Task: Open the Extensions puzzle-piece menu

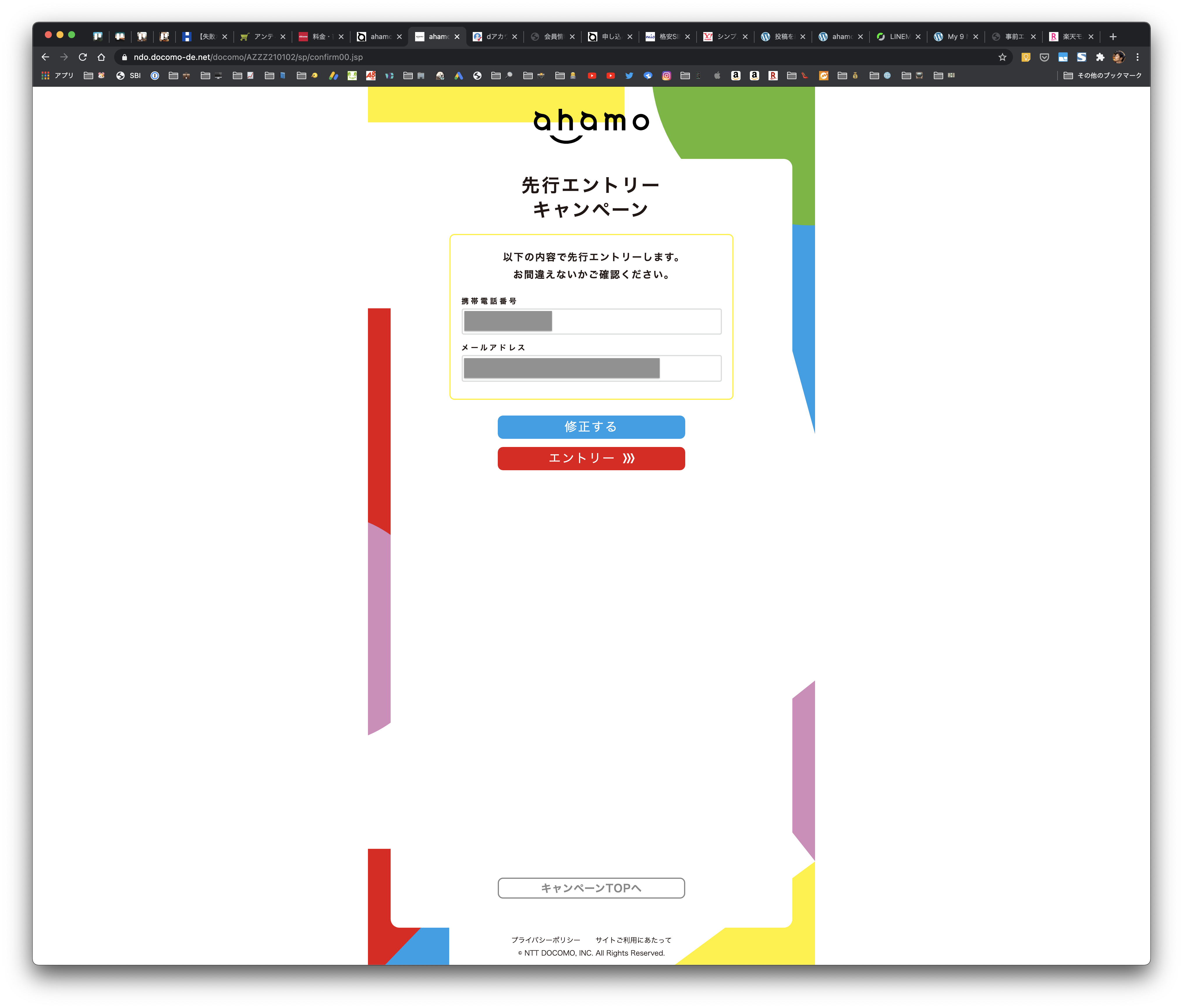Action: pos(1100,57)
